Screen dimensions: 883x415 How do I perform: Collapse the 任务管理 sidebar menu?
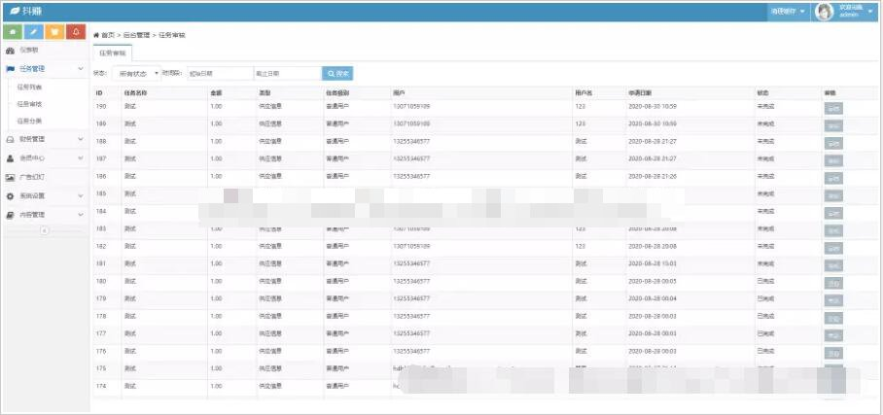pyautogui.click(x=80, y=69)
